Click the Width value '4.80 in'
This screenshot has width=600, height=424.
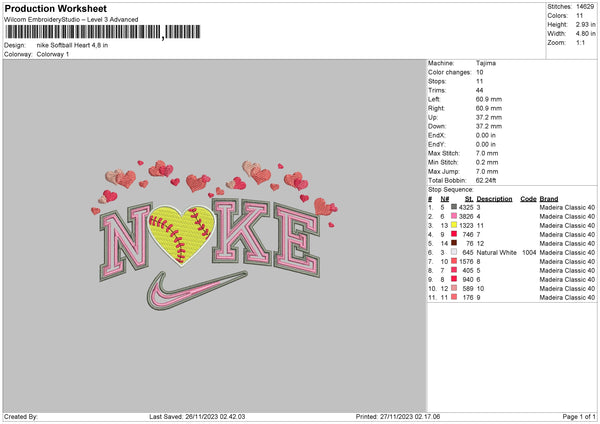point(585,34)
